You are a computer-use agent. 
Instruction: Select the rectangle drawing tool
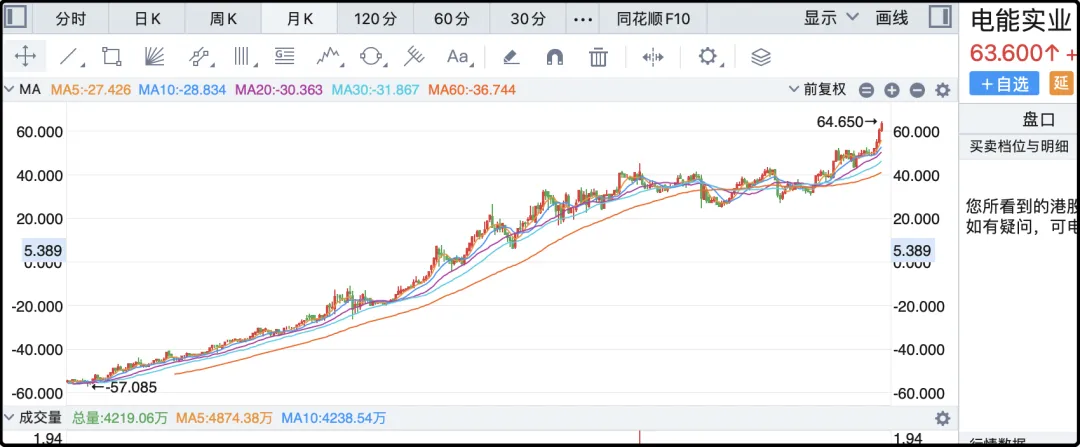click(111, 57)
